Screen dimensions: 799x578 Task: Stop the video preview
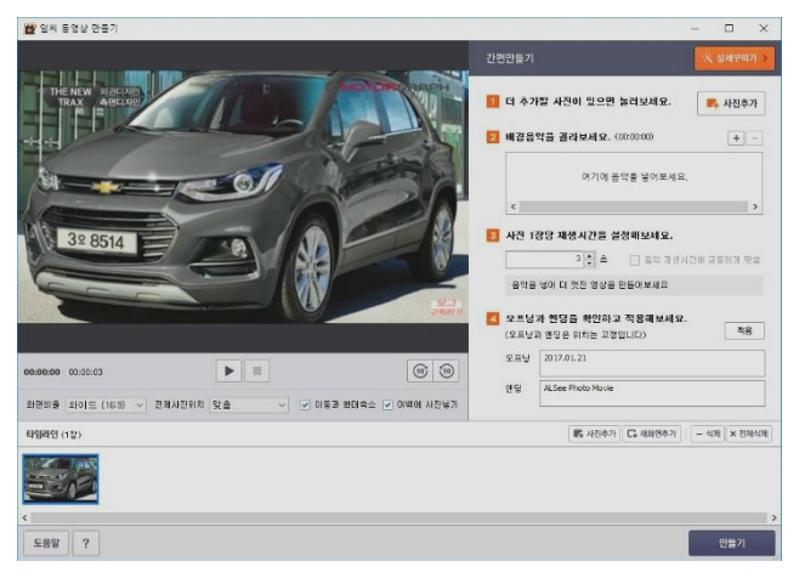tap(257, 371)
